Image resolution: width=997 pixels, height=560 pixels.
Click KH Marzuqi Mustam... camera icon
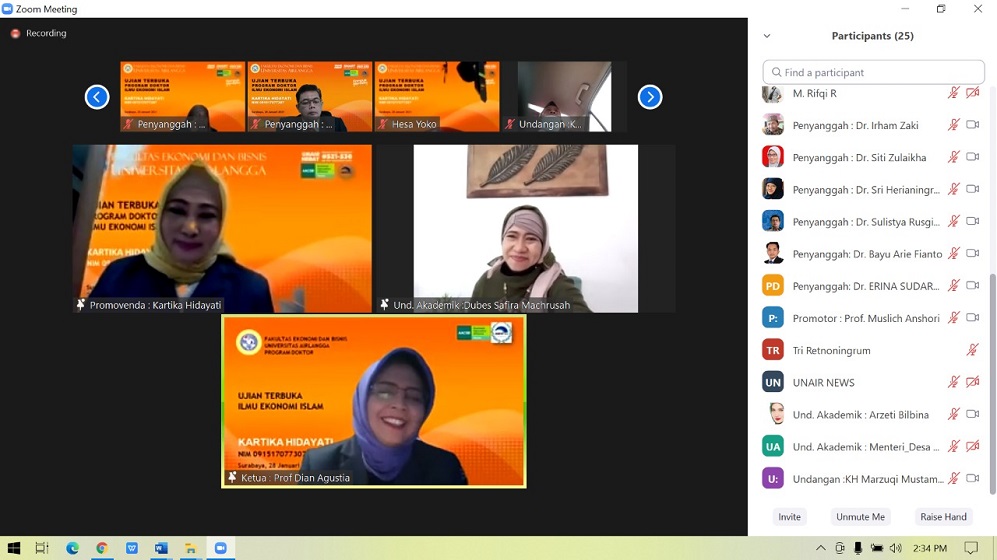tap(972, 478)
